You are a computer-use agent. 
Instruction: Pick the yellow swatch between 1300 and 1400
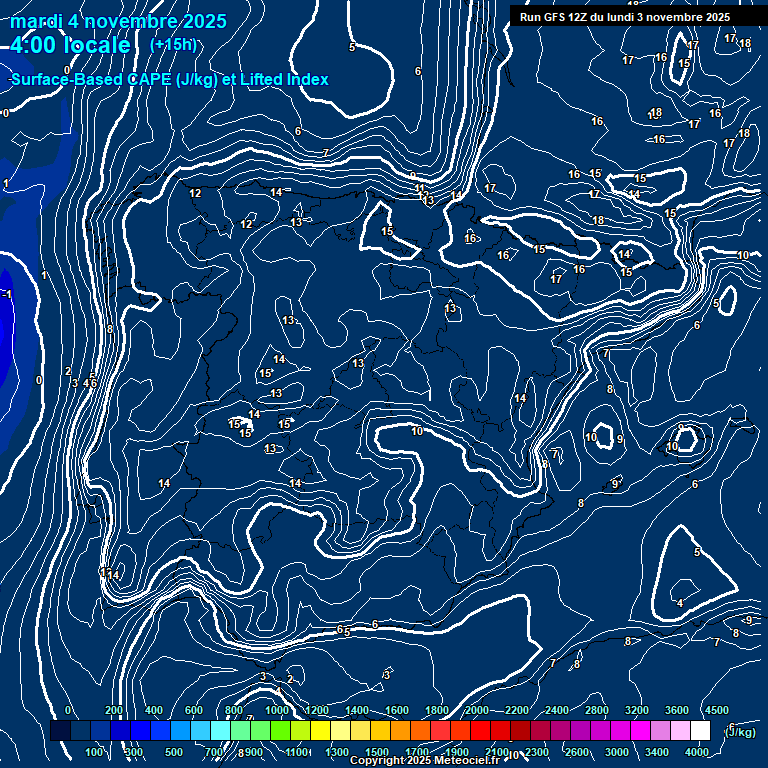[x=340, y=730]
